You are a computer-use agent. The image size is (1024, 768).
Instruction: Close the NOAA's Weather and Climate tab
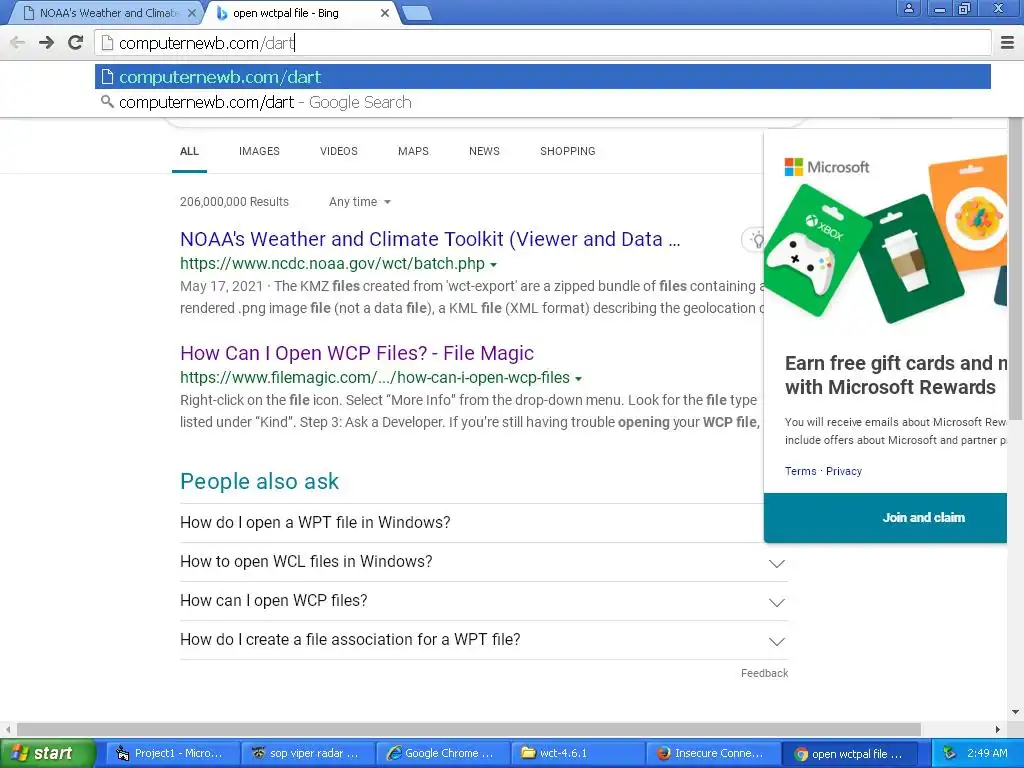(x=191, y=13)
